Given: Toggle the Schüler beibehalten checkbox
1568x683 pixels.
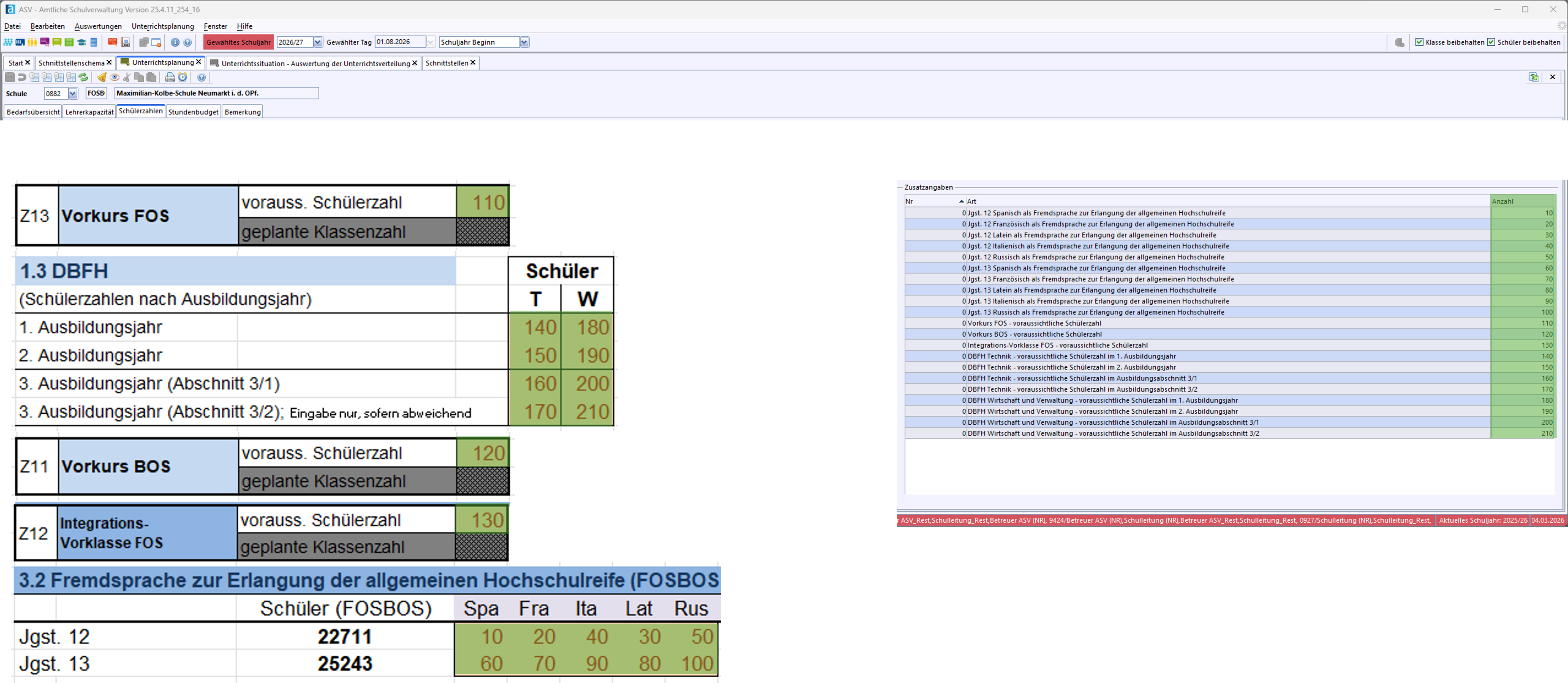Looking at the screenshot, I should [1491, 42].
